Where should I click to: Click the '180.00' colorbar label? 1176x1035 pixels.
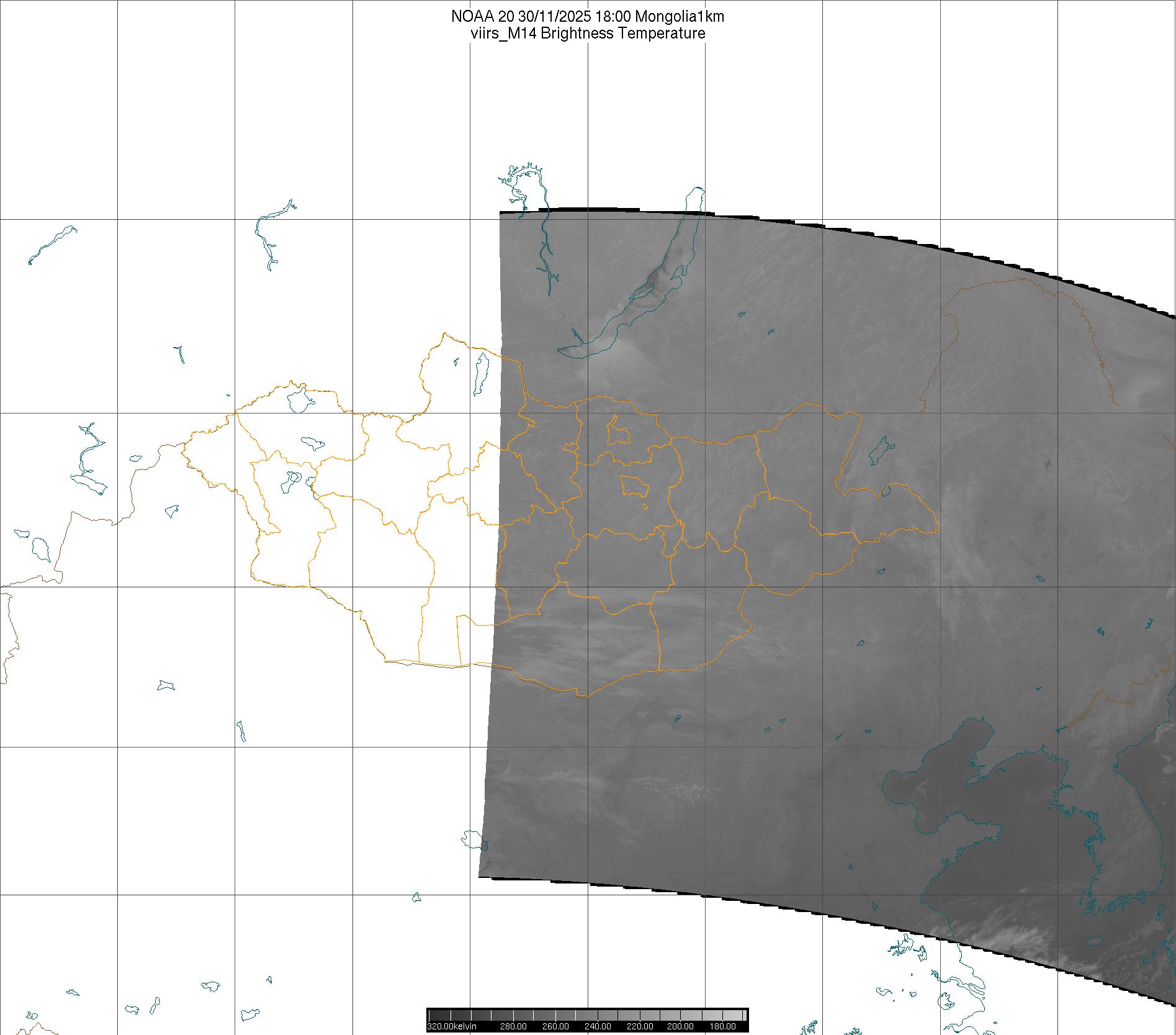click(722, 1026)
